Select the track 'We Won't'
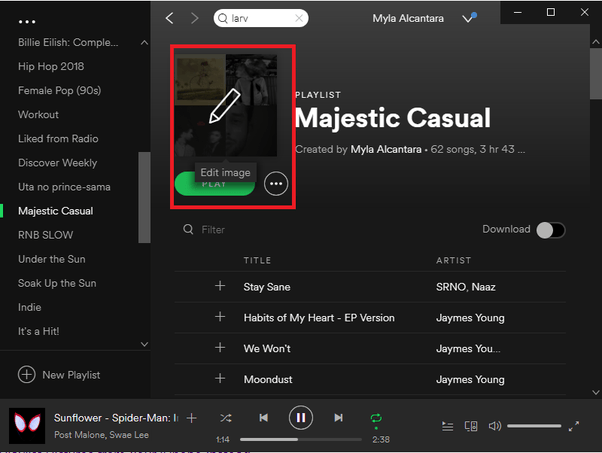602x453 pixels. click(267, 349)
